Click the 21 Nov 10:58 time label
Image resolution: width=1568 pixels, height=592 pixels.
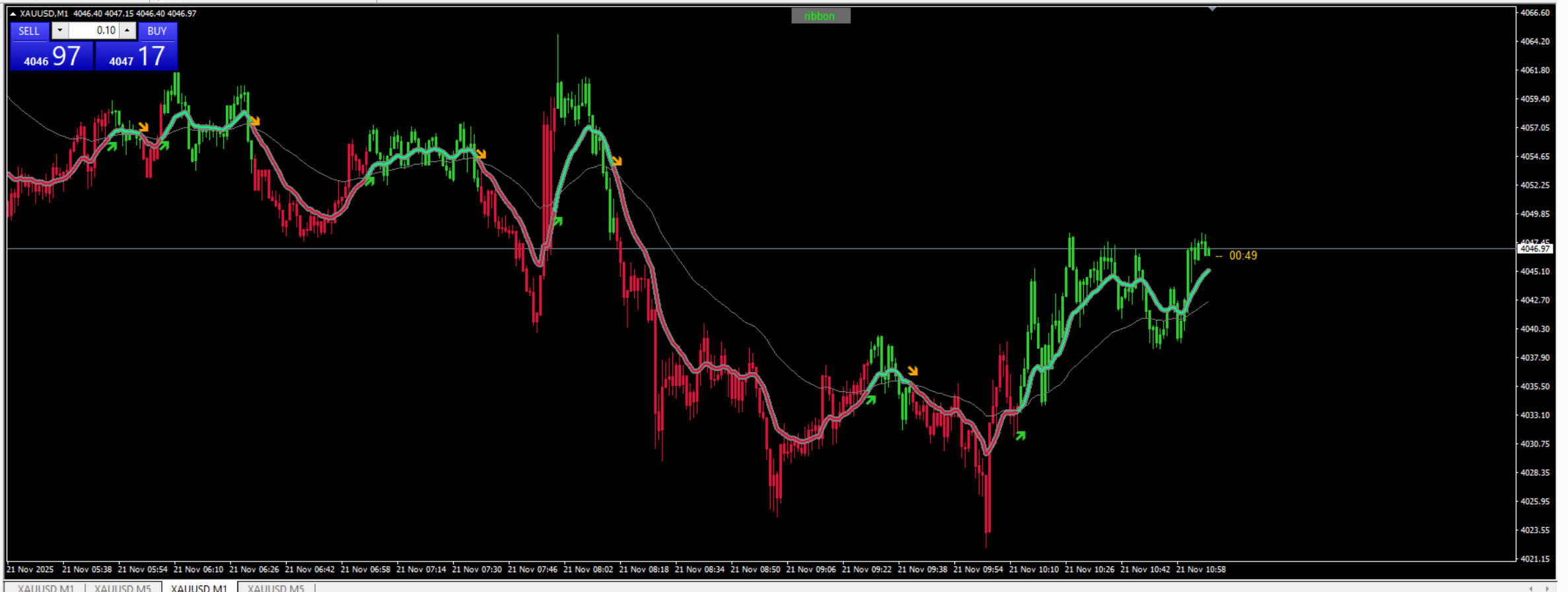point(1201,569)
